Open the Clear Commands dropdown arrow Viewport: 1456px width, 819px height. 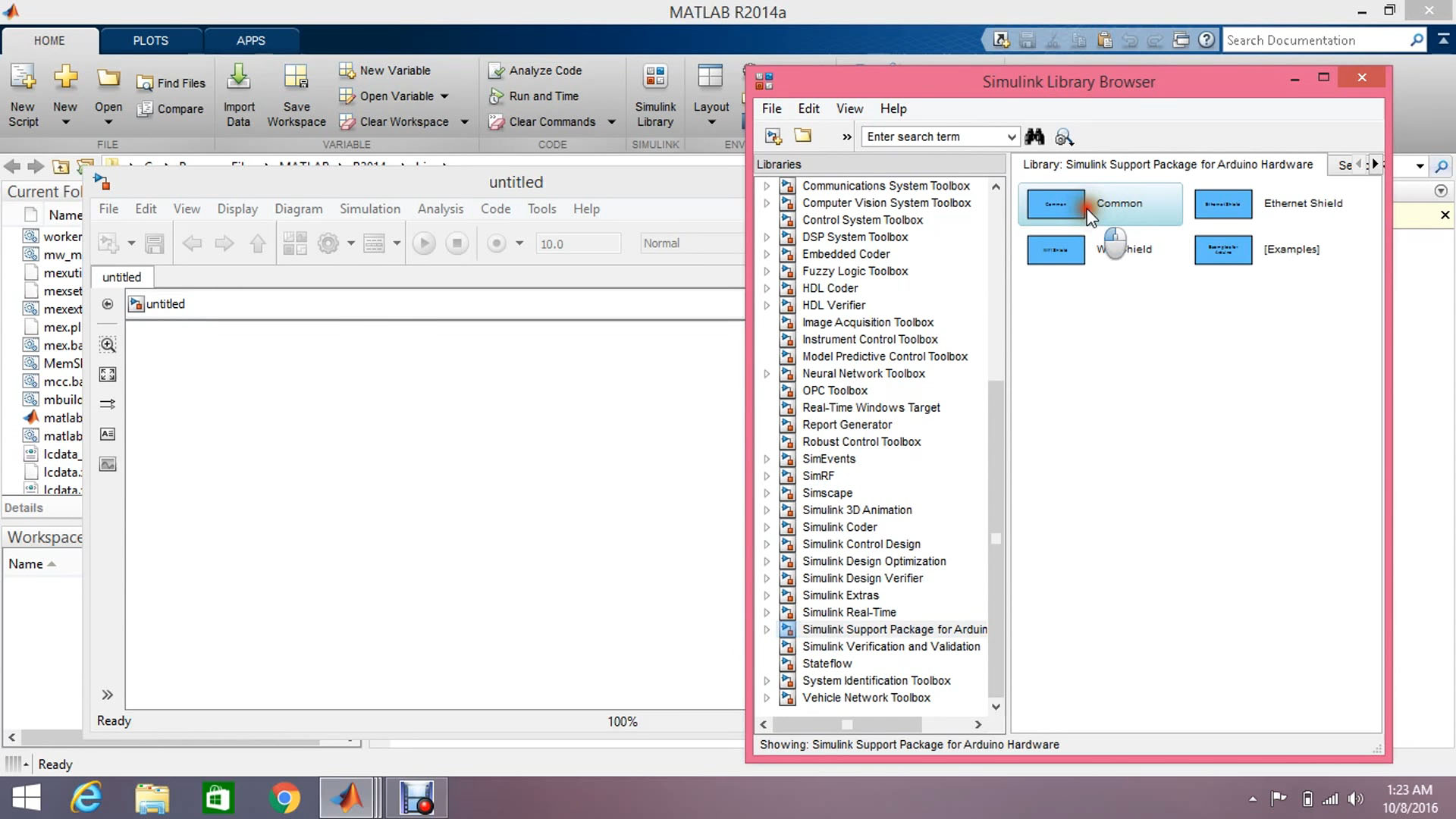(x=611, y=122)
